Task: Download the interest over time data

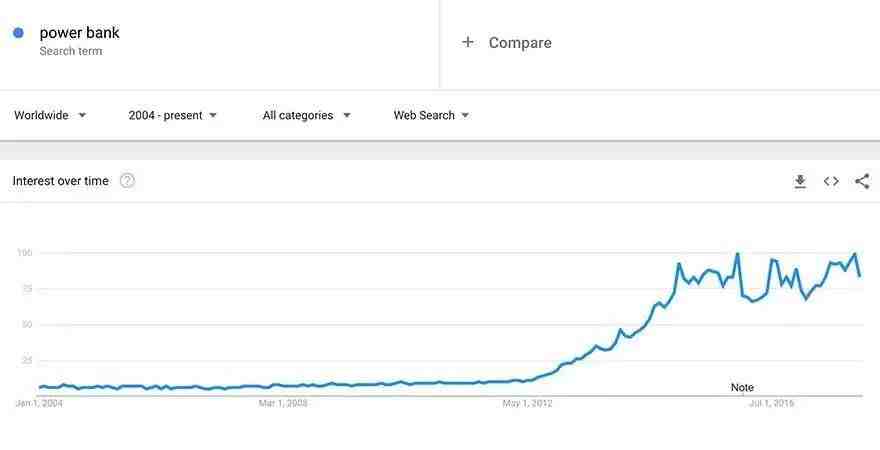Action: tap(800, 181)
